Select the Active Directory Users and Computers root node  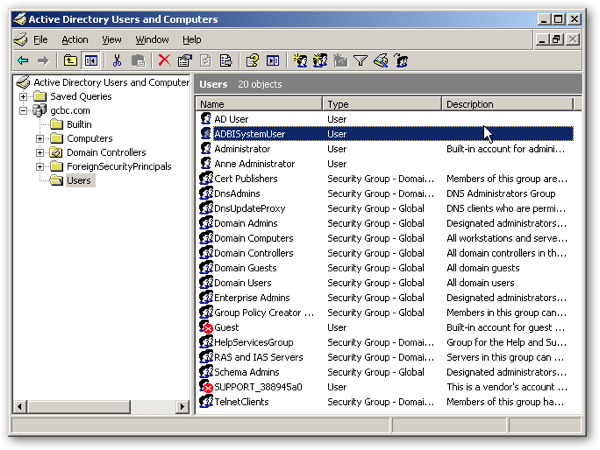(x=111, y=82)
